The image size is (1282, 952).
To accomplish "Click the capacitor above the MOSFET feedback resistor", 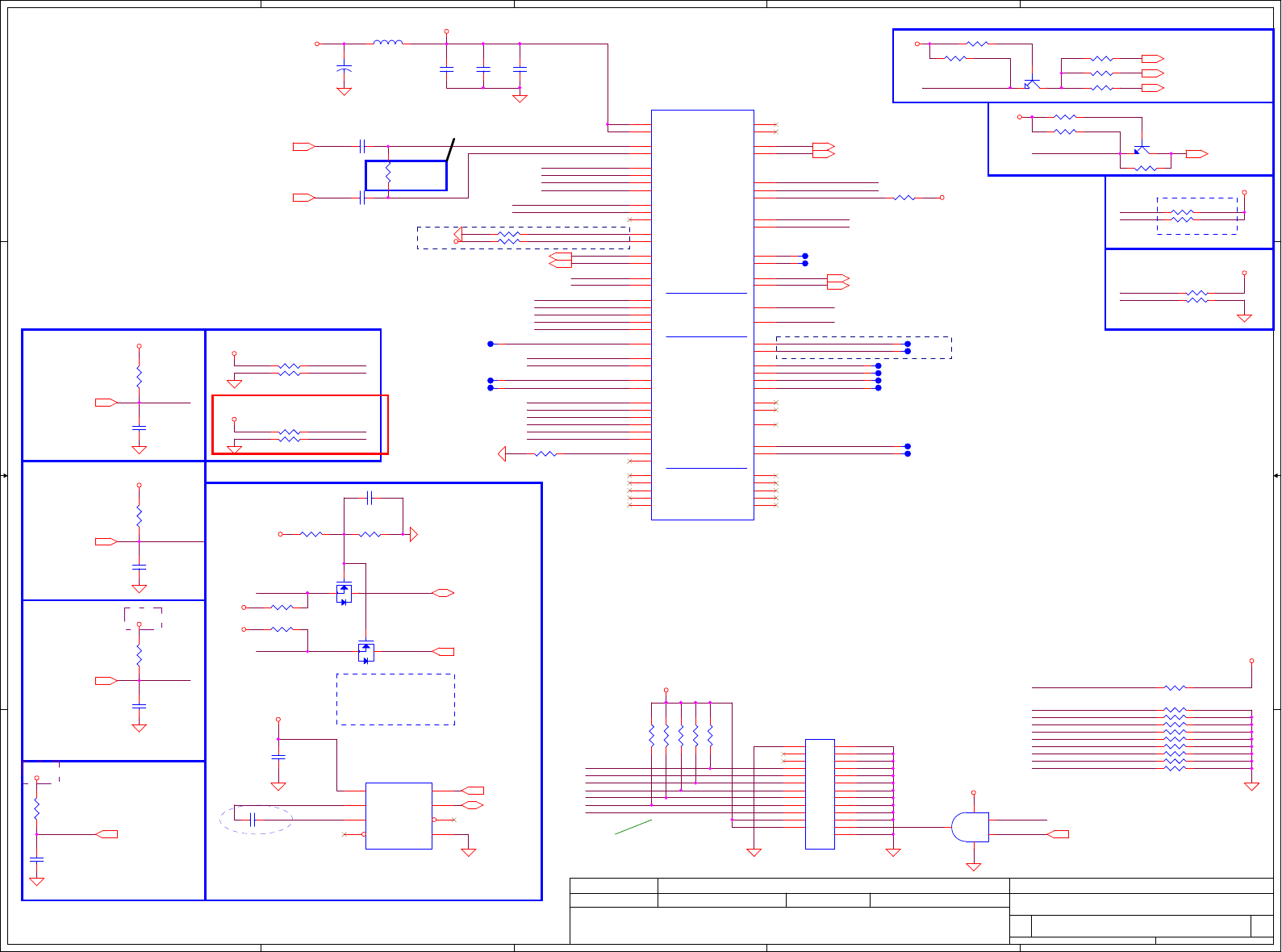I will [370, 498].
